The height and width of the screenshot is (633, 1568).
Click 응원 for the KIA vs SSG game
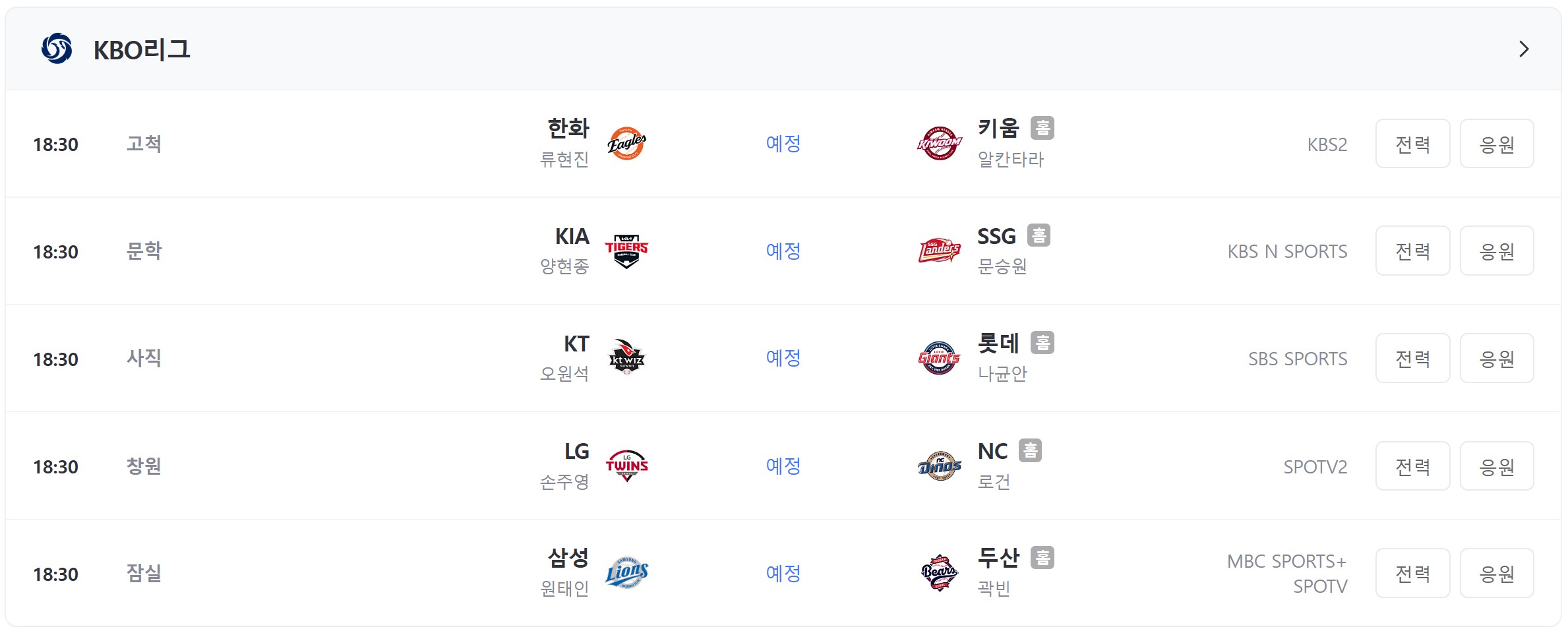1497,251
